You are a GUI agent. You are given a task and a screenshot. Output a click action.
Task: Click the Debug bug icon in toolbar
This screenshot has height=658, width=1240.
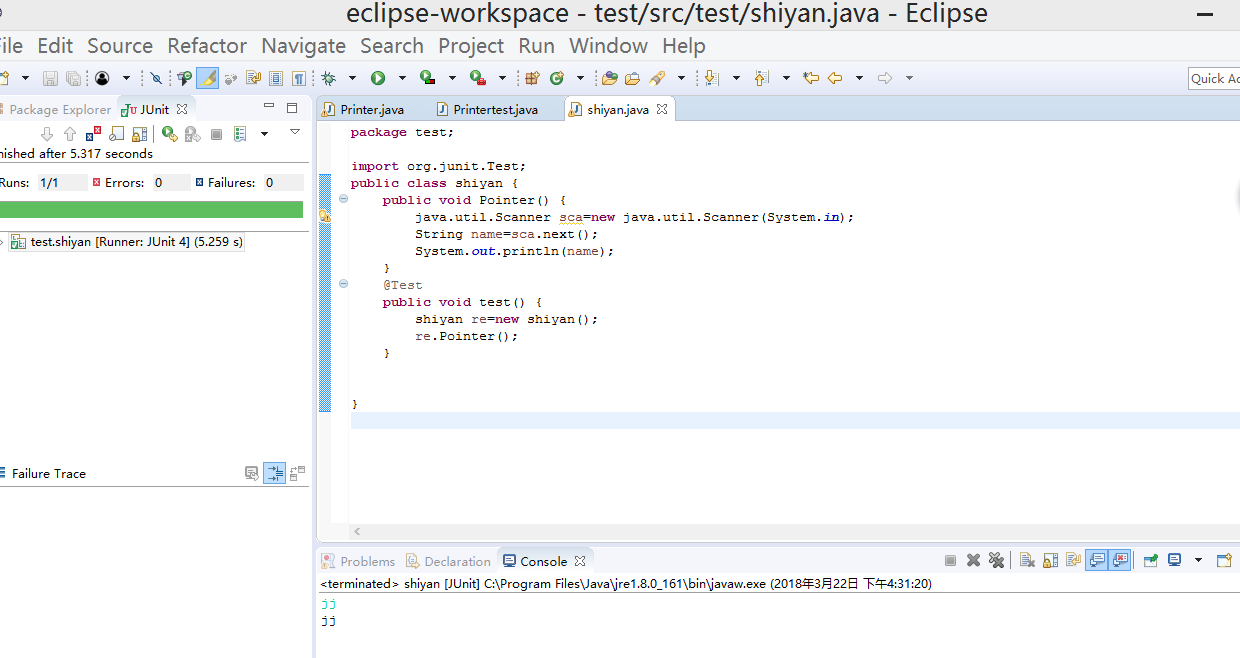(328, 78)
